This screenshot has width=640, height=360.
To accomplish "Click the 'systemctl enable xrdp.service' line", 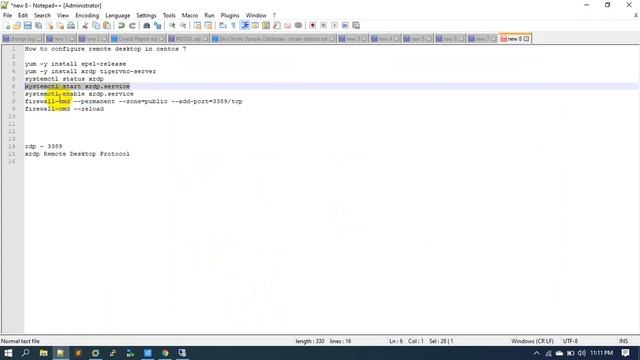I will pos(79,94).
